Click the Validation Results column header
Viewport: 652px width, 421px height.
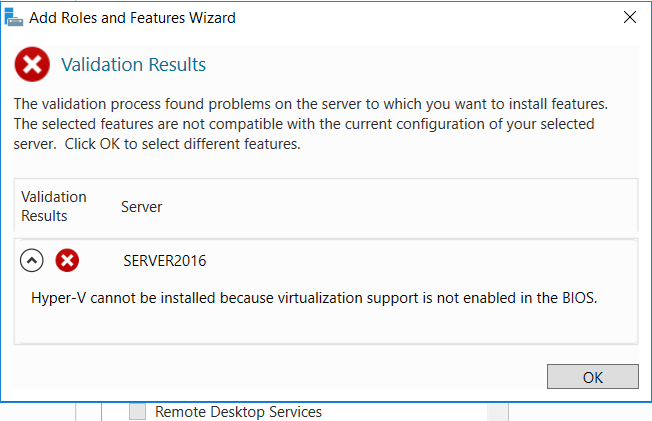coord(54,206)
